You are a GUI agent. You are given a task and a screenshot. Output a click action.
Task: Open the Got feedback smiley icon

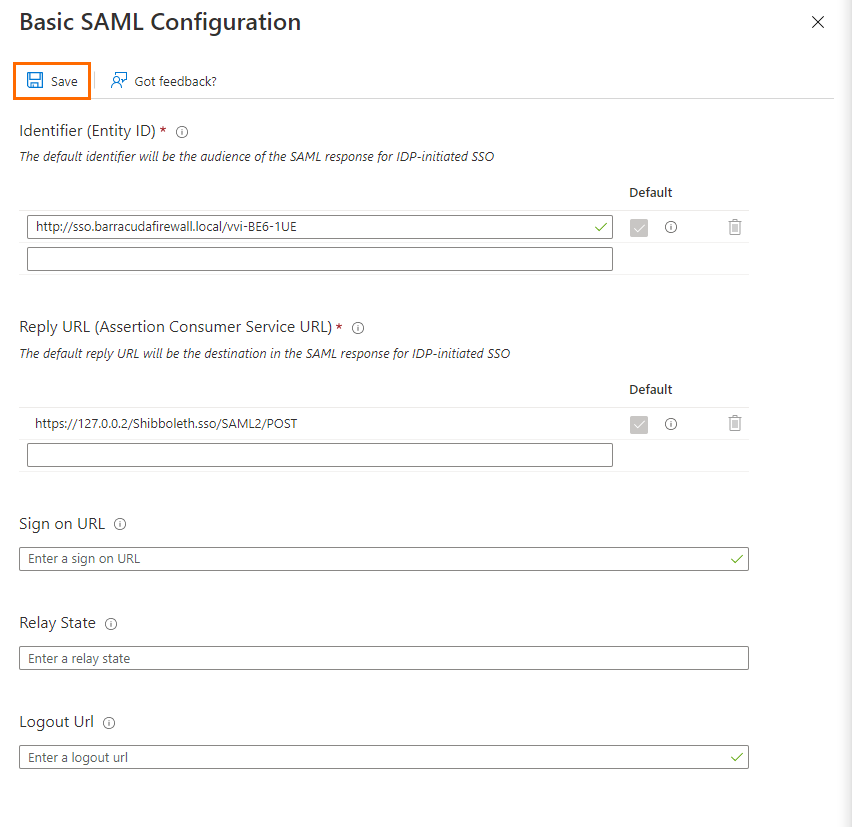coord(119,80)
